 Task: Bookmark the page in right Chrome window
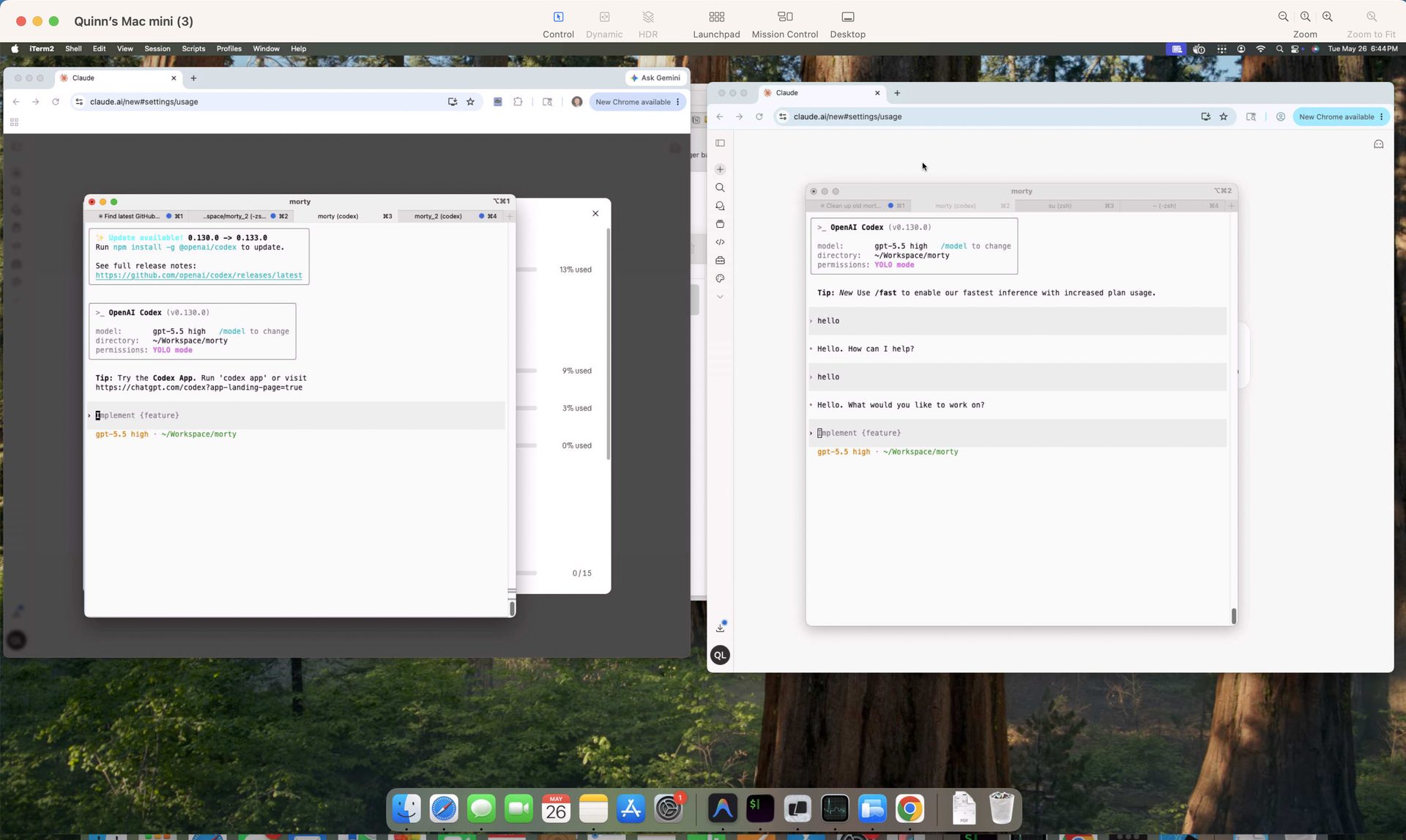[x=1224, y=116]
